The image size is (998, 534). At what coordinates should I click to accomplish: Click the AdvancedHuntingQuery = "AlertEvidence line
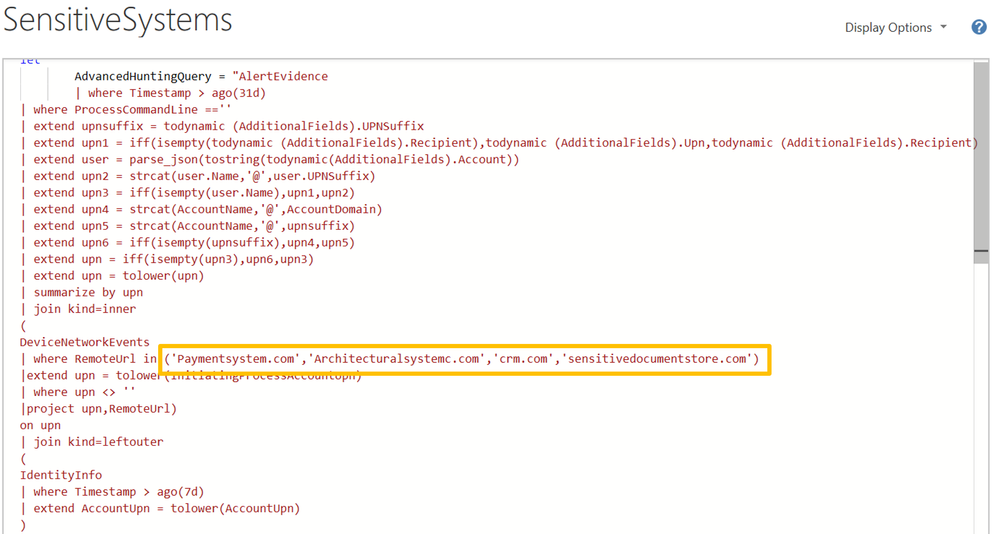201,76
